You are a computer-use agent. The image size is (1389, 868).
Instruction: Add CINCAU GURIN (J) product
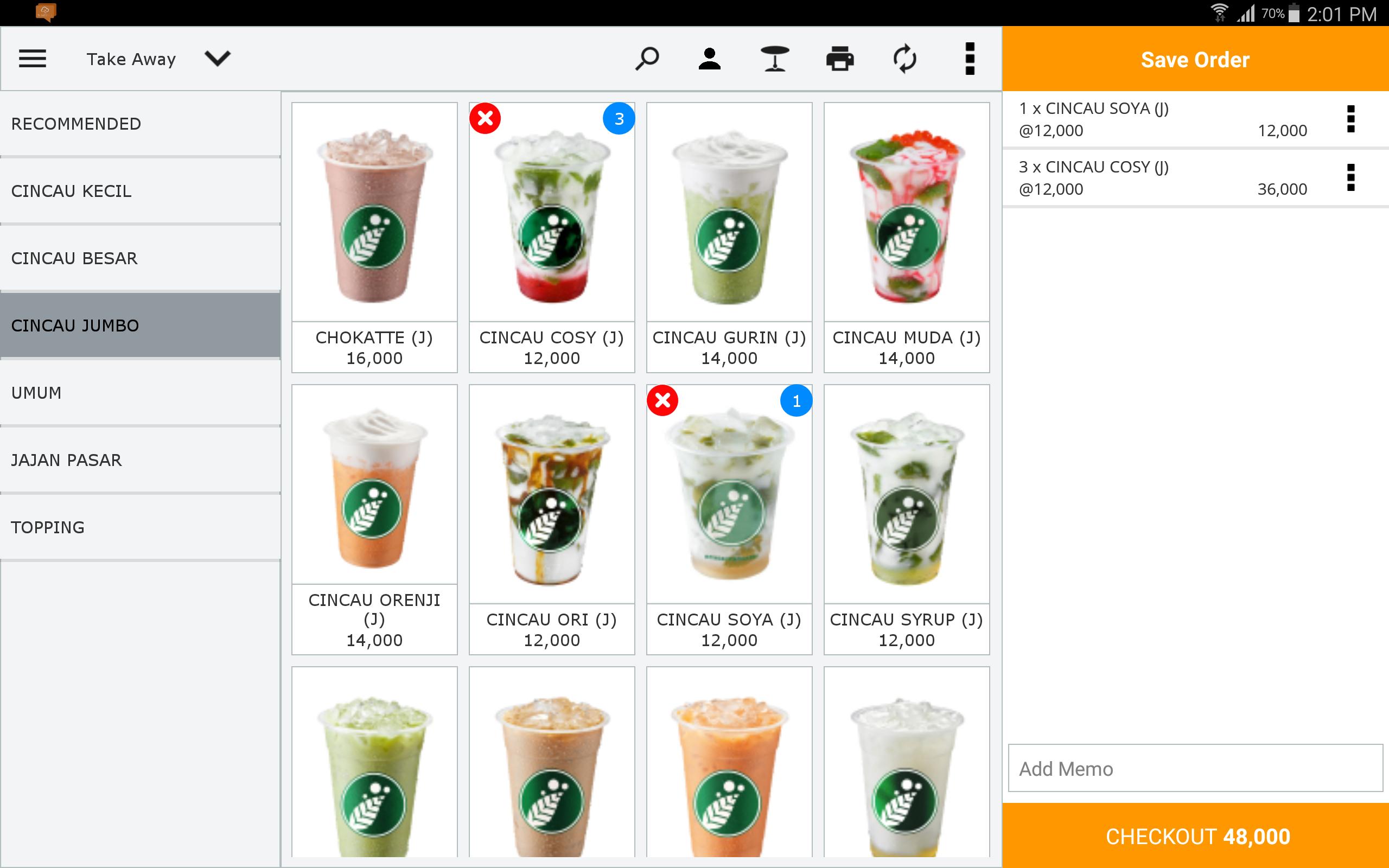pyautogui.click(x=729, y=238)
